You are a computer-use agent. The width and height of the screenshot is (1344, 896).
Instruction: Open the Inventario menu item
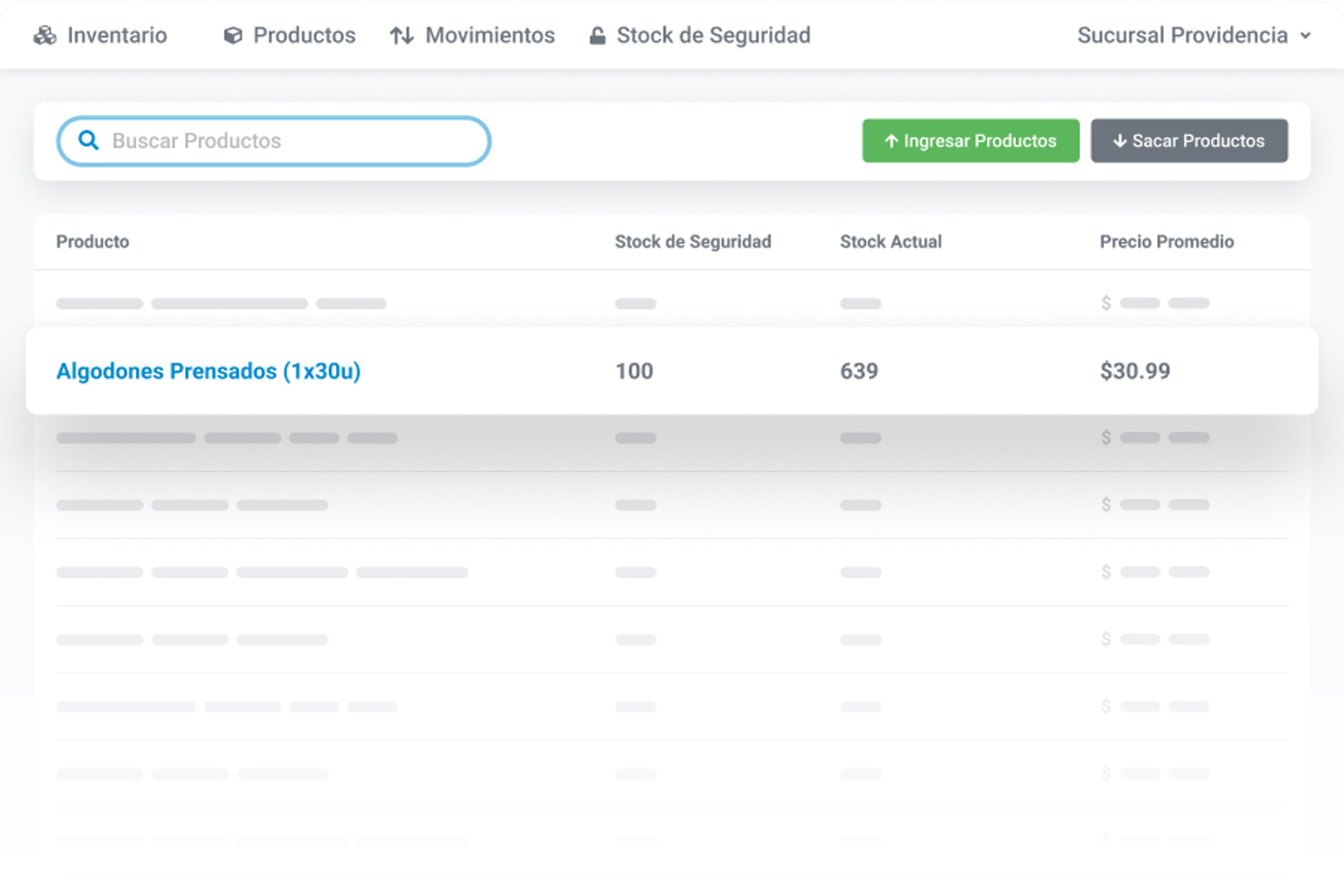click(x=100, y=35)
